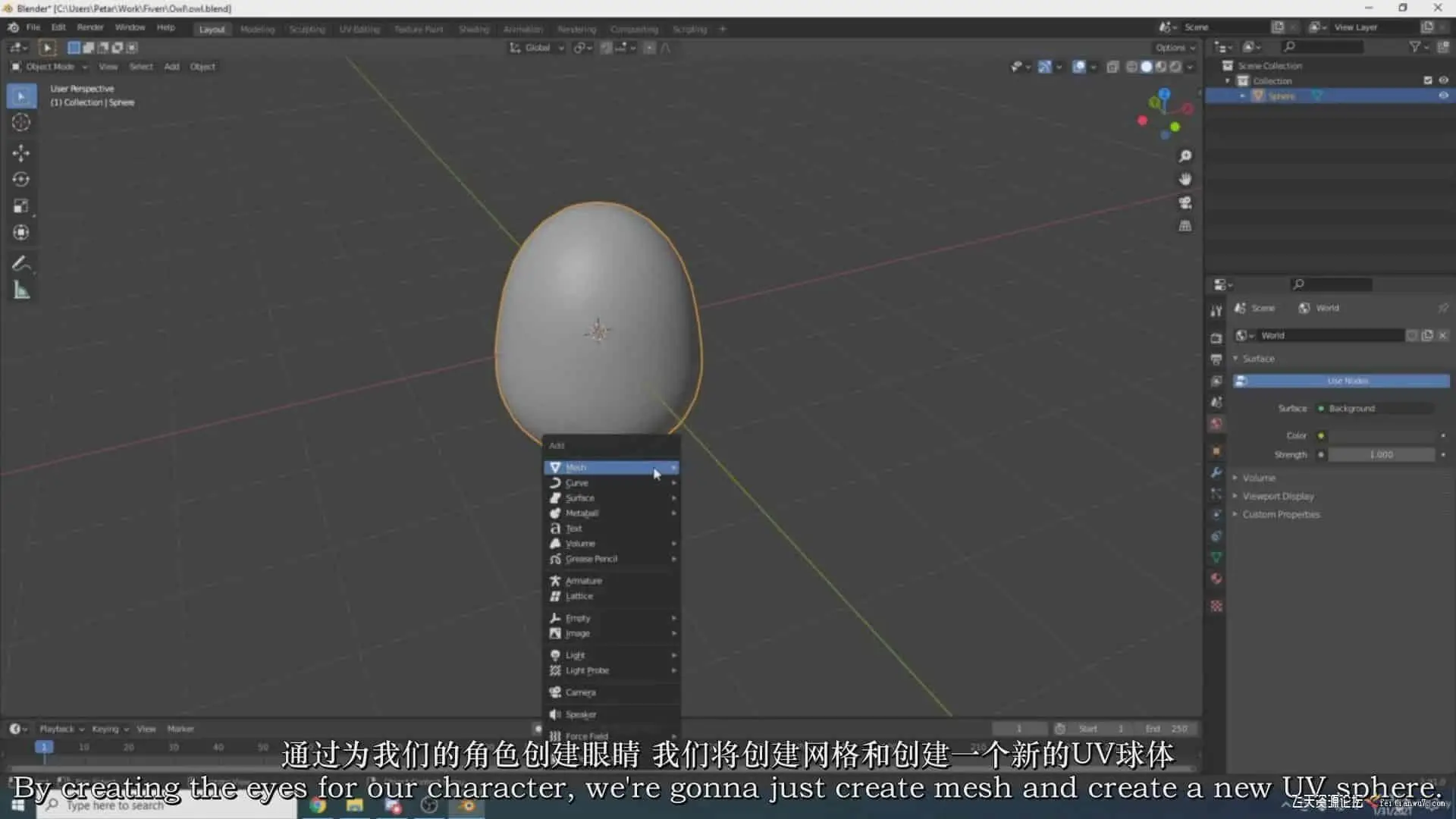
Task: Select the Measure ruler tool
Action: [x=21, y=290]
